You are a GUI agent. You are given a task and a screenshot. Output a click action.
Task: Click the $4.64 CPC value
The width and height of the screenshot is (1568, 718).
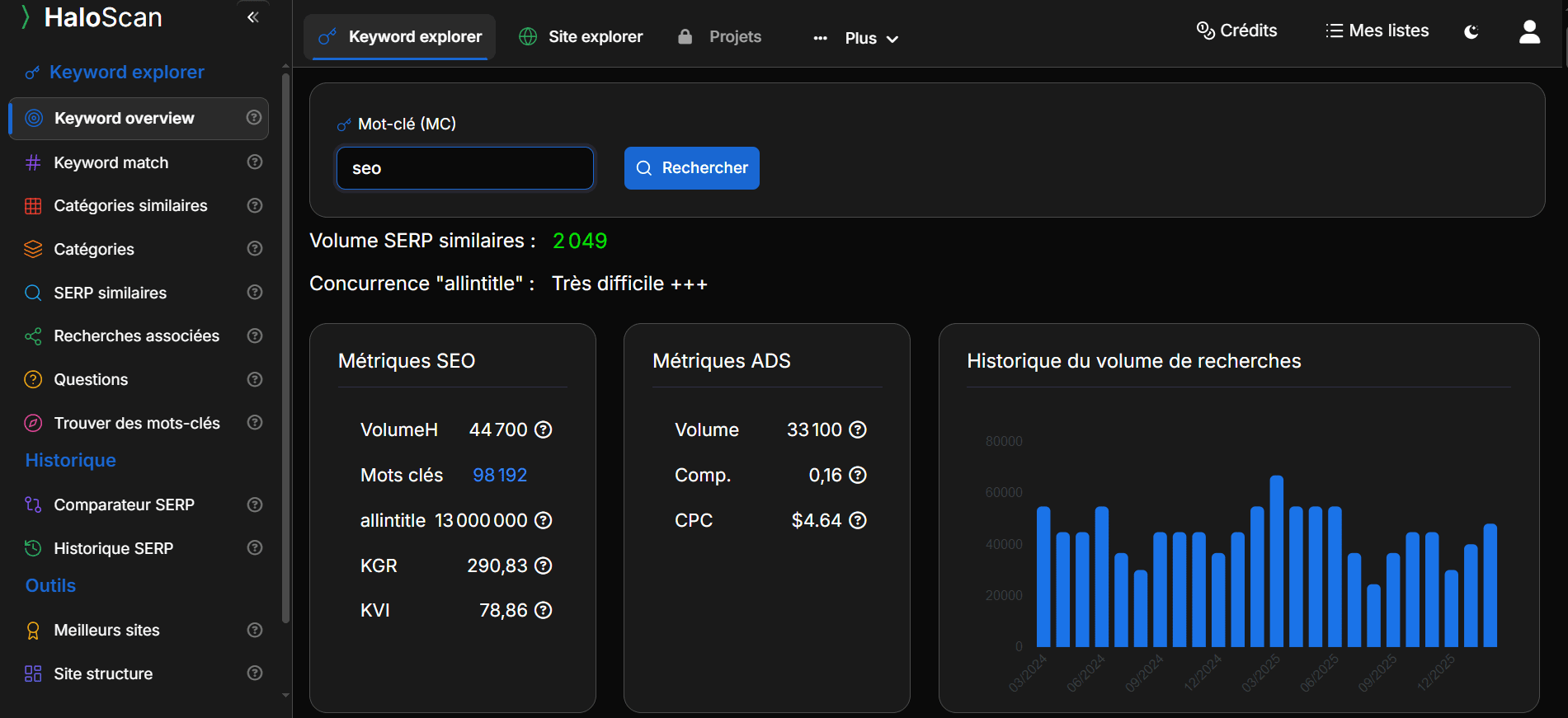tap(817, 520)
